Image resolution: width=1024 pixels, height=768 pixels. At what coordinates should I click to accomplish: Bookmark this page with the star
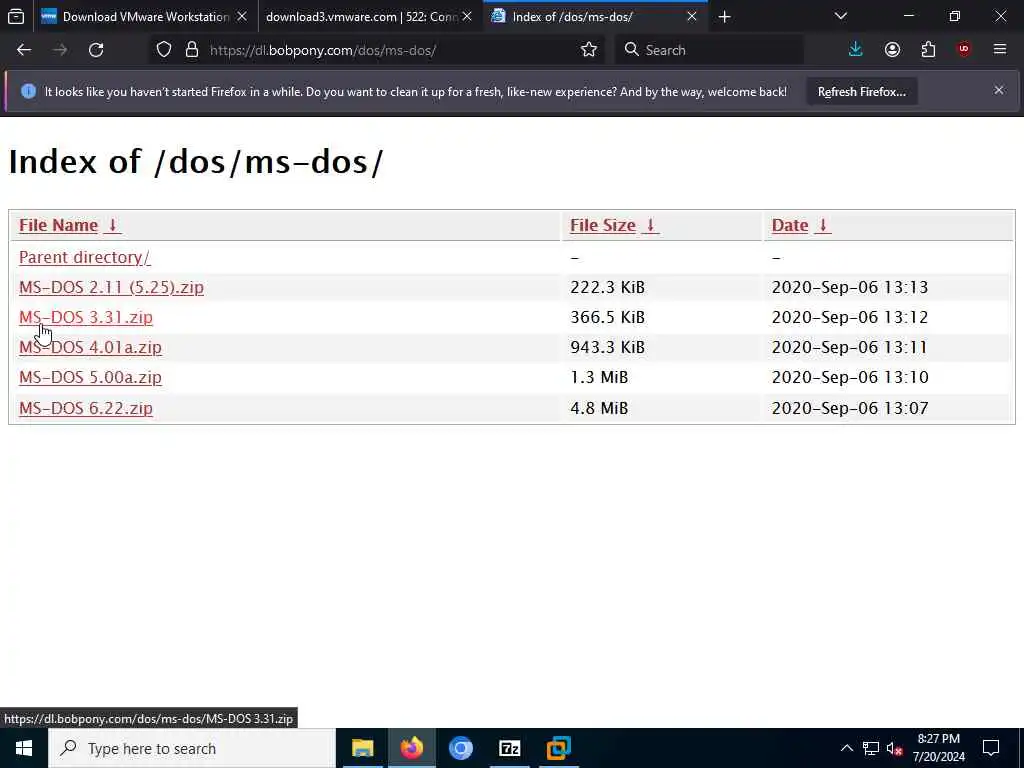pos(588,50)
